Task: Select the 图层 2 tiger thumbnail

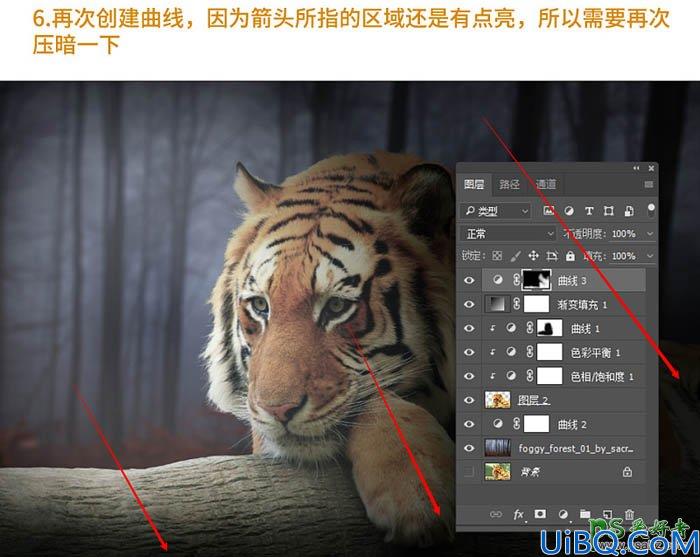Action: click(497, 400)
